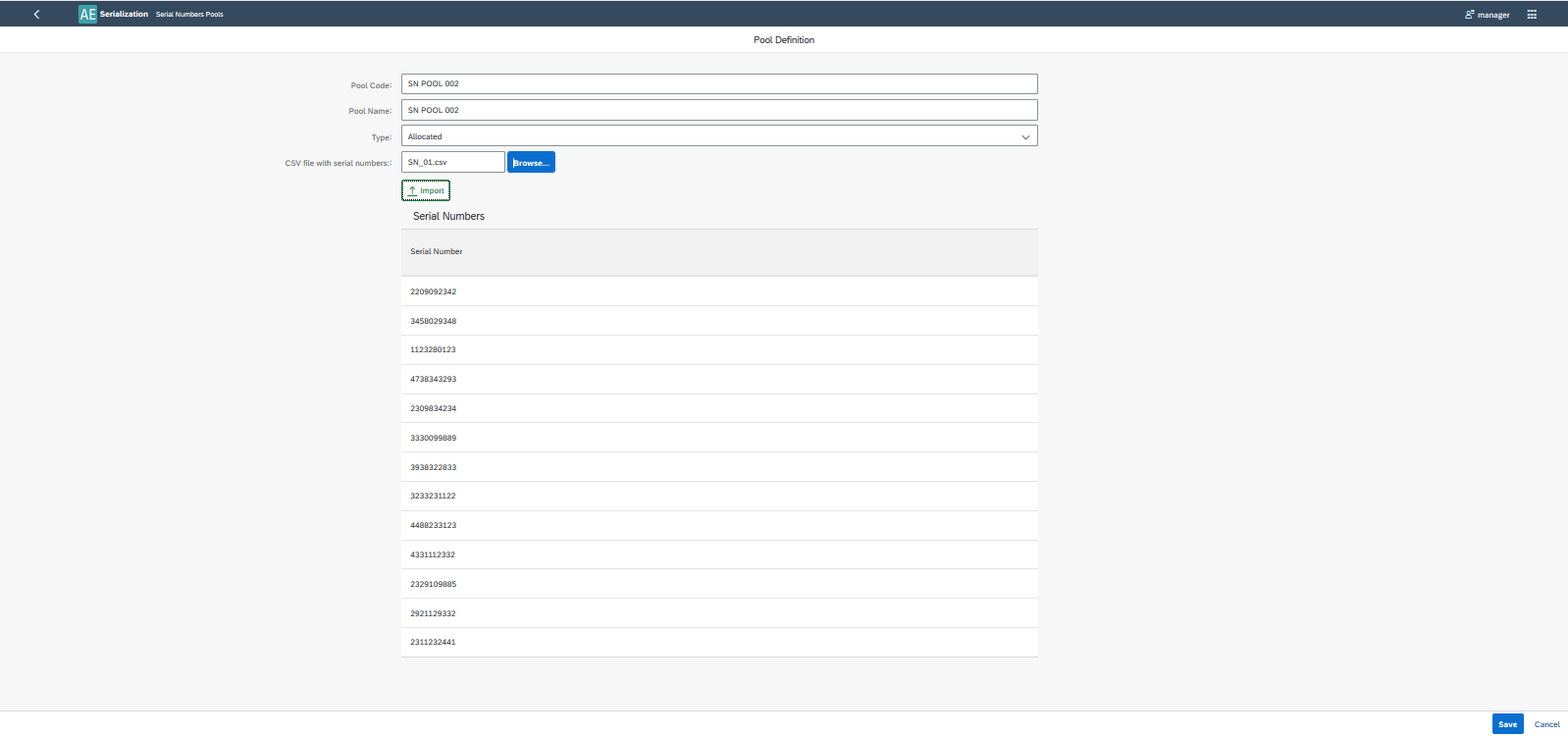Select serial number row 3458029348
Image resolution: width=1568 pixels, height=736 pixels.
coord(434,321)
